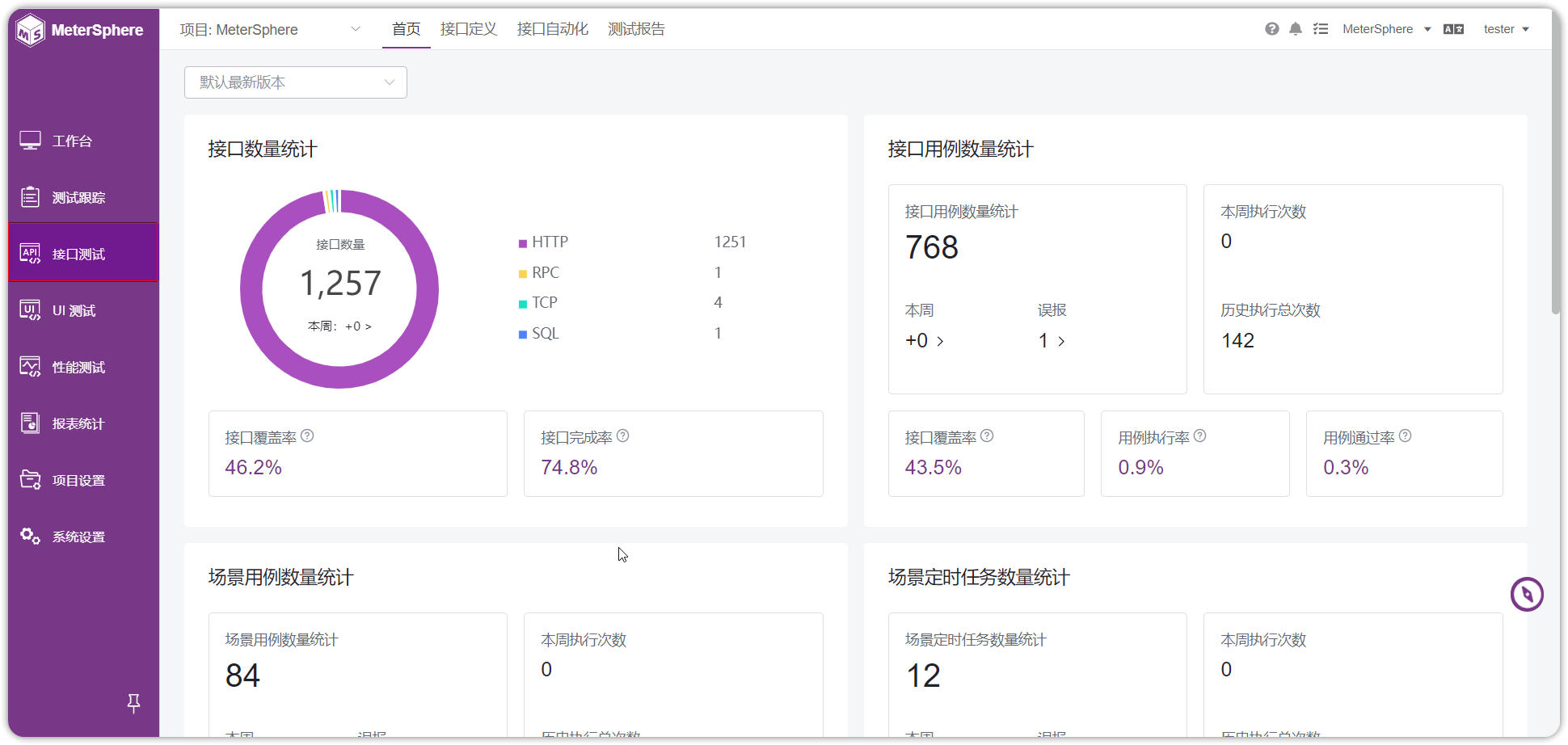Open the help question mark icon in header
Viewport: 1568px width, 745px height.
click(1272, 29)
